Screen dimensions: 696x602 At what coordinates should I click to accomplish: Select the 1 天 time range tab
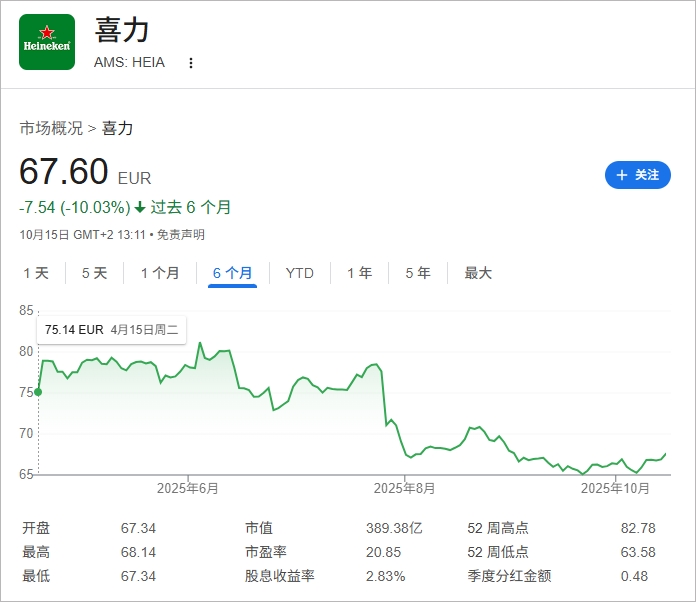(35, 273)
